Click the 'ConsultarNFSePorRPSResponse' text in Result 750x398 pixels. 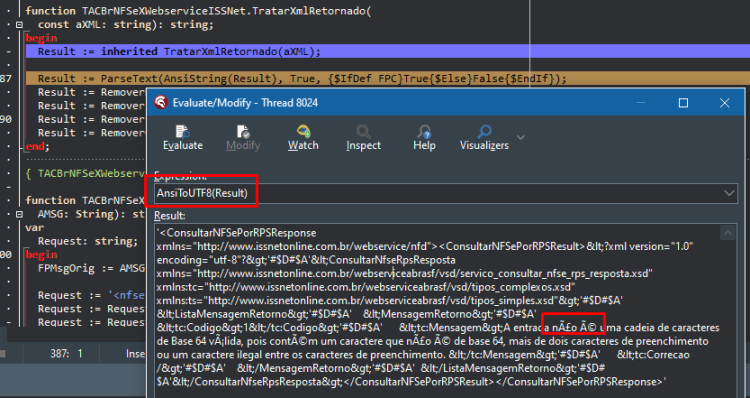tap(242, 233)
